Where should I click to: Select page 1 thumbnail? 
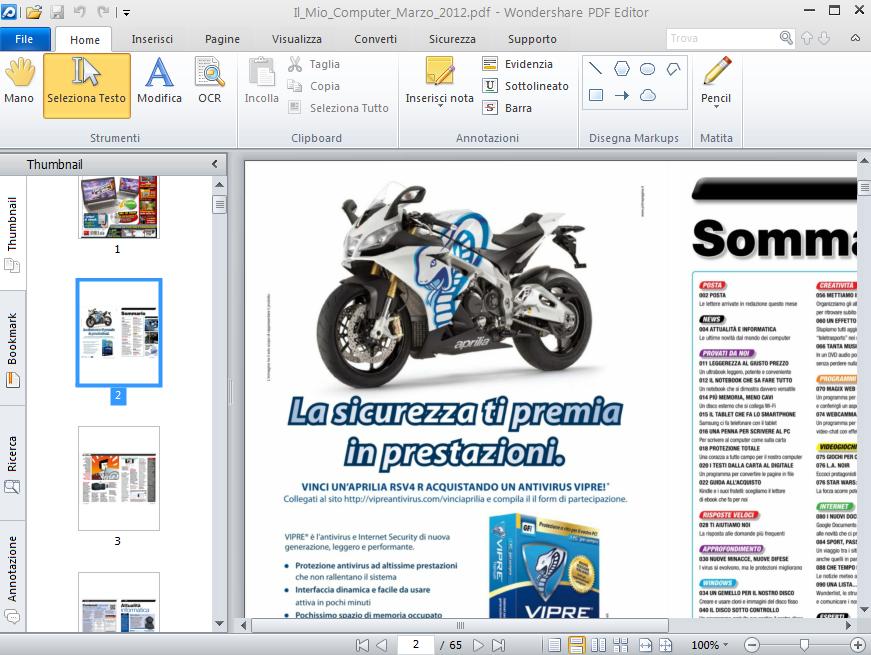118,208
